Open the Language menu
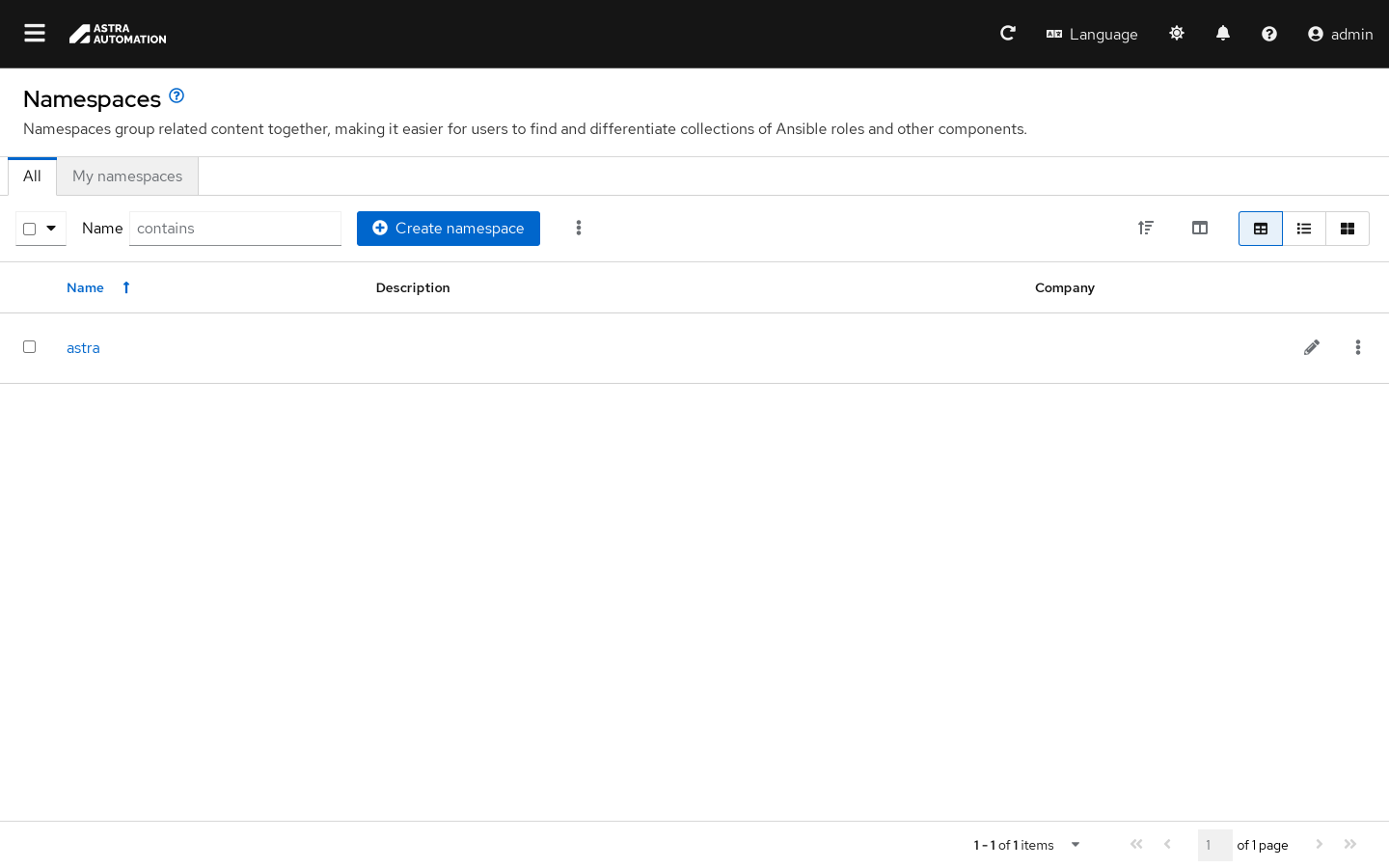The image size is (1389, 868). click(x=1092, y=34)
